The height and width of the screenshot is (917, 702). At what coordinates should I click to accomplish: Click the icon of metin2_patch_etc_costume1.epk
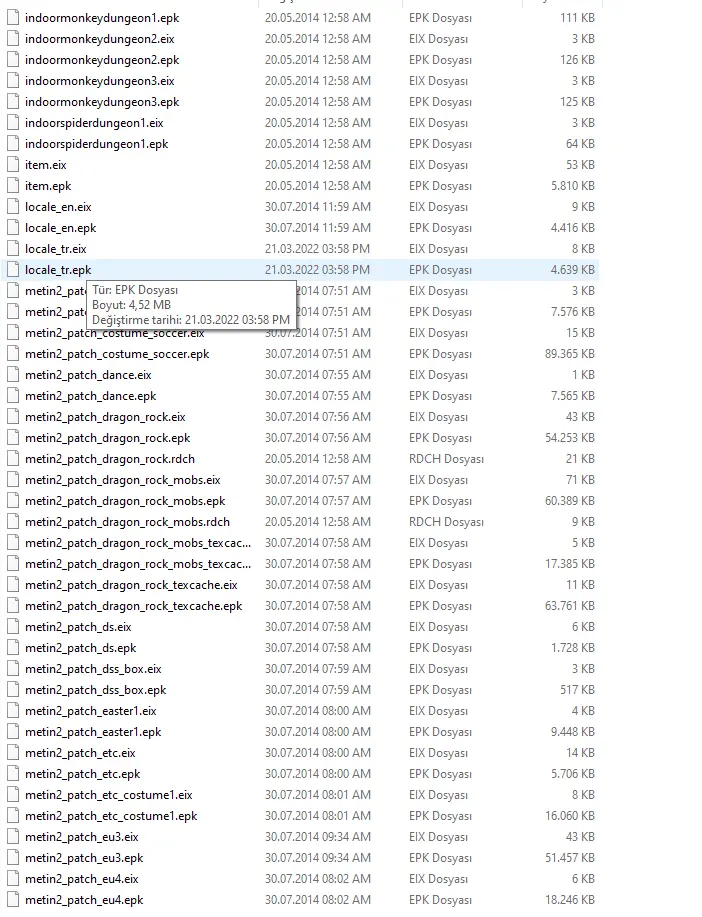pyautogui.click(x=12, y=816)
